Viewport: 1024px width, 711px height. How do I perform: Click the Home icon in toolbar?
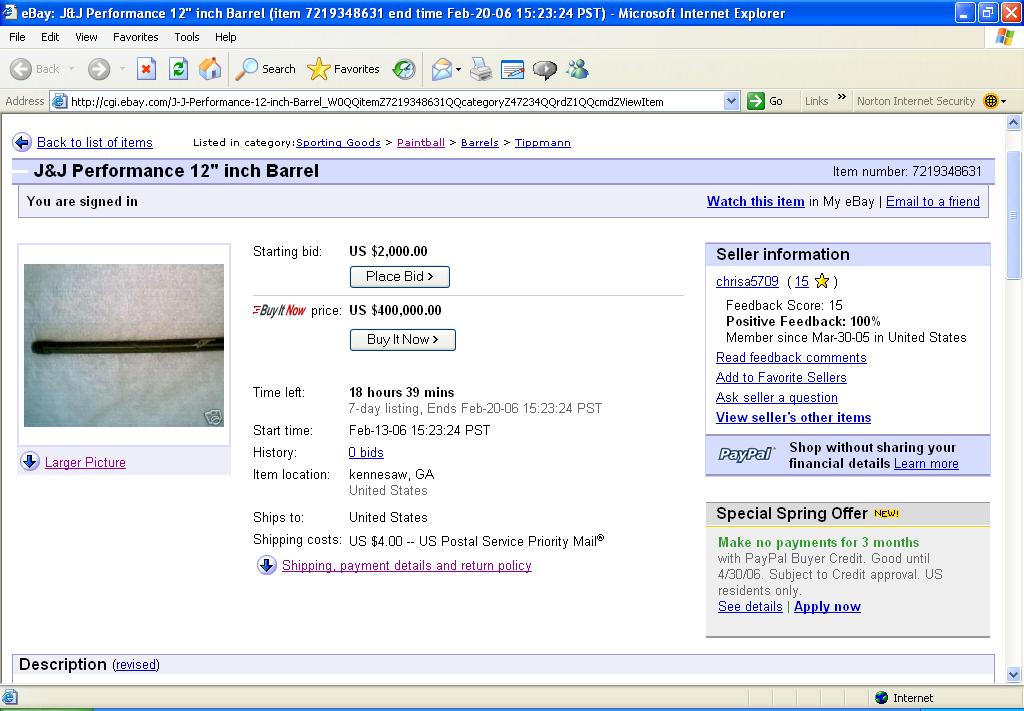pos(210,69)
